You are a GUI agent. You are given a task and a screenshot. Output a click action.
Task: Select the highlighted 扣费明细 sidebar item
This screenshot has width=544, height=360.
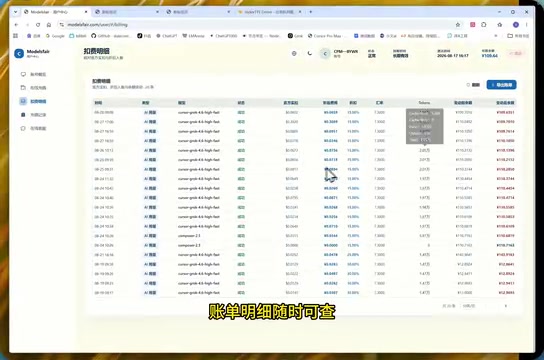point(34,101)
